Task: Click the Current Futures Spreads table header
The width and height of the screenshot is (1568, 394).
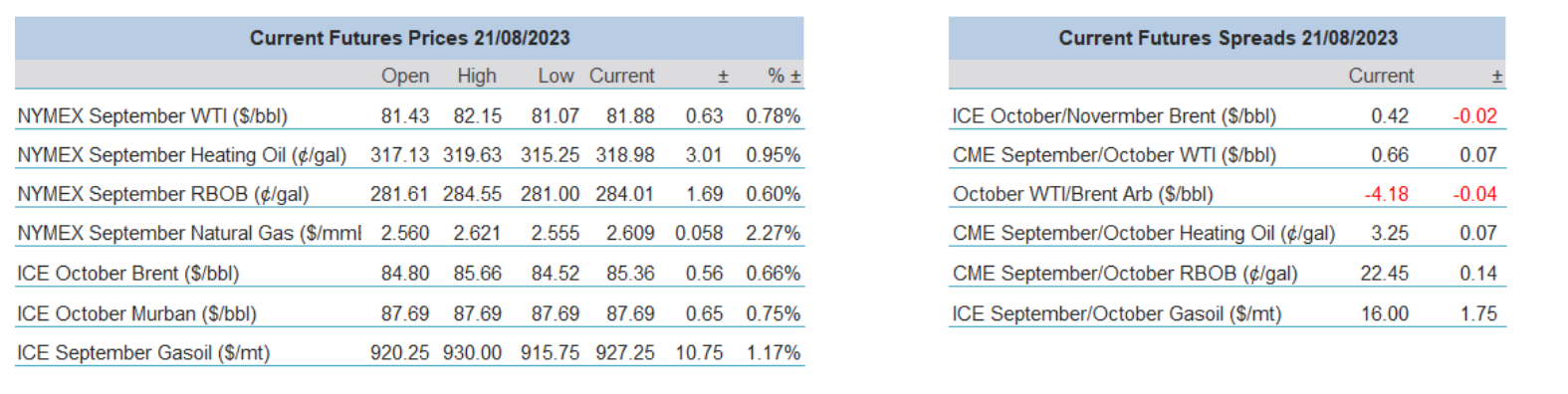Action: [x=1227, y=38]
